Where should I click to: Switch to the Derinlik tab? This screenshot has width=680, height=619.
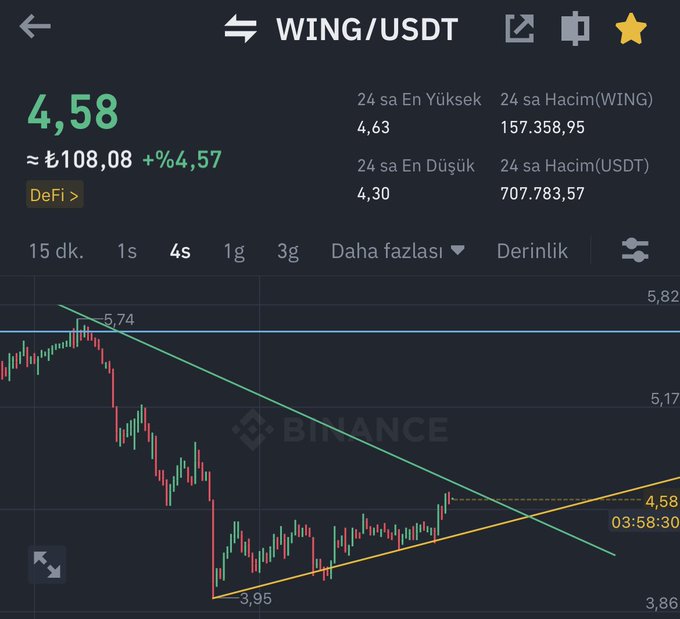click(532, 251)
